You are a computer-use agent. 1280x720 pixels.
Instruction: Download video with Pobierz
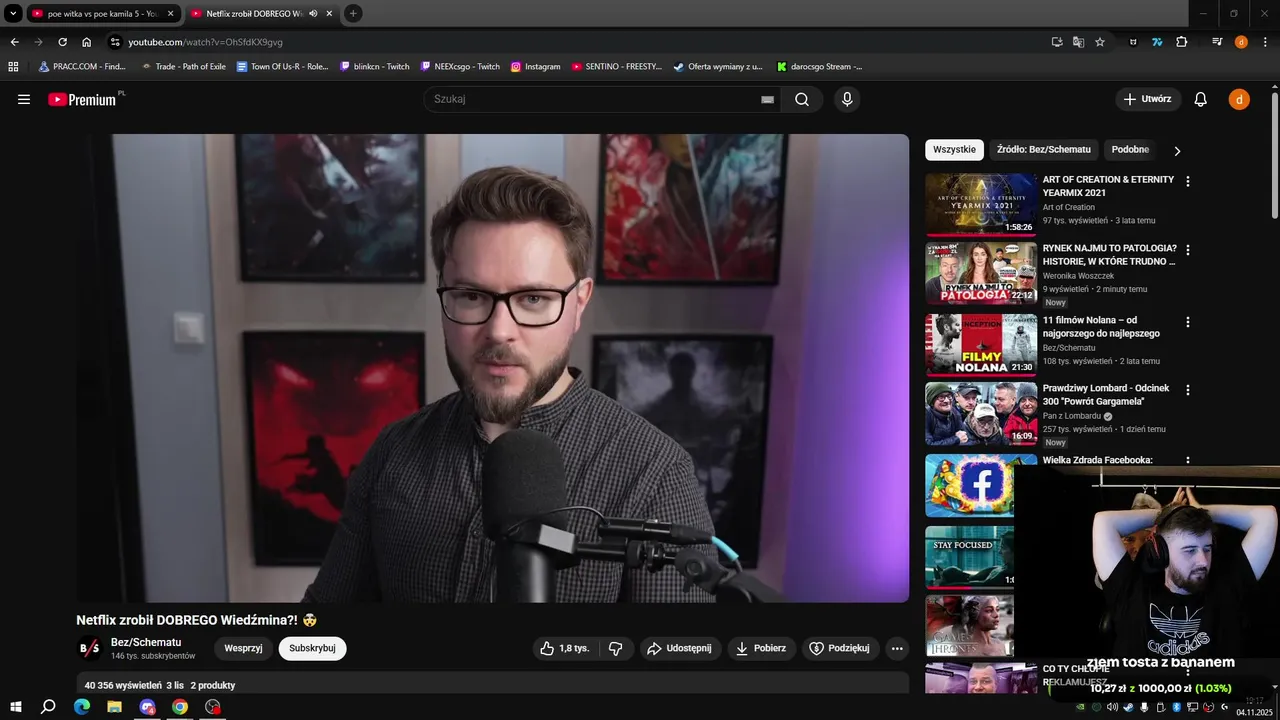(761, 648)
